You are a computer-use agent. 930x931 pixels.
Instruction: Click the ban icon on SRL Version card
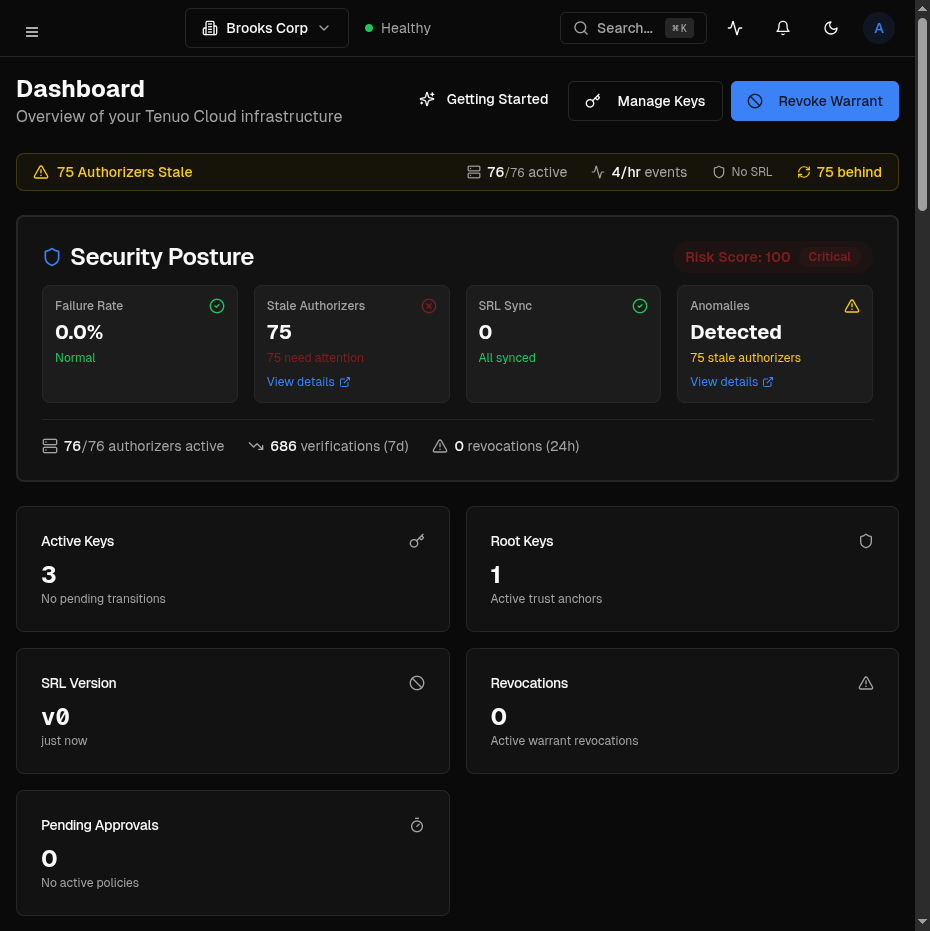[417, 683]
